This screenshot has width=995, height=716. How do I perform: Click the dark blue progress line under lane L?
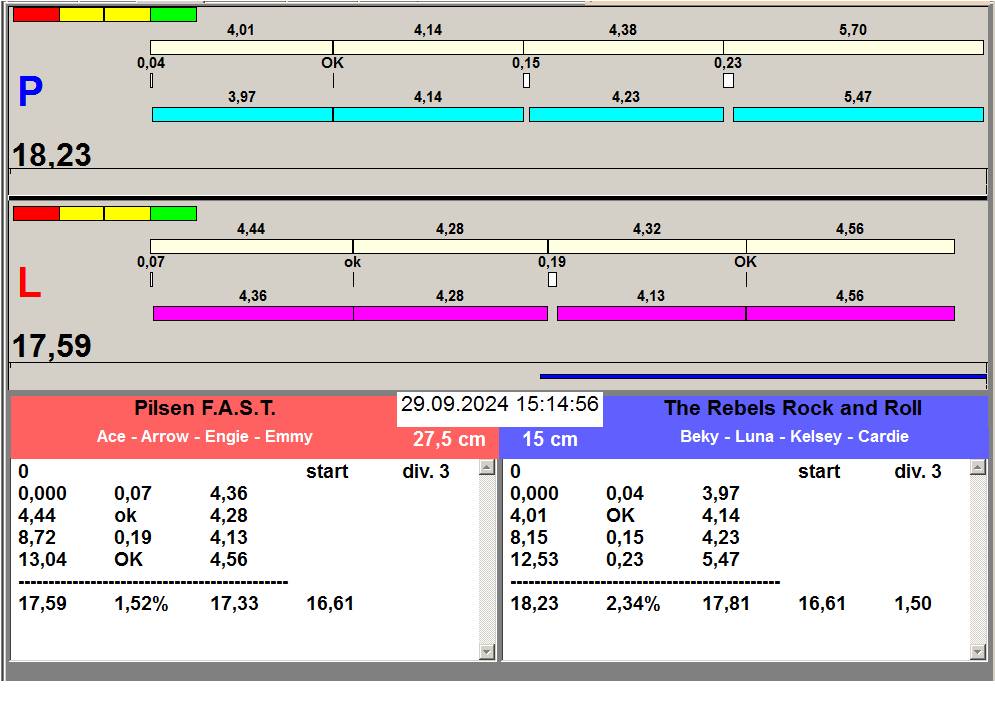762,377
